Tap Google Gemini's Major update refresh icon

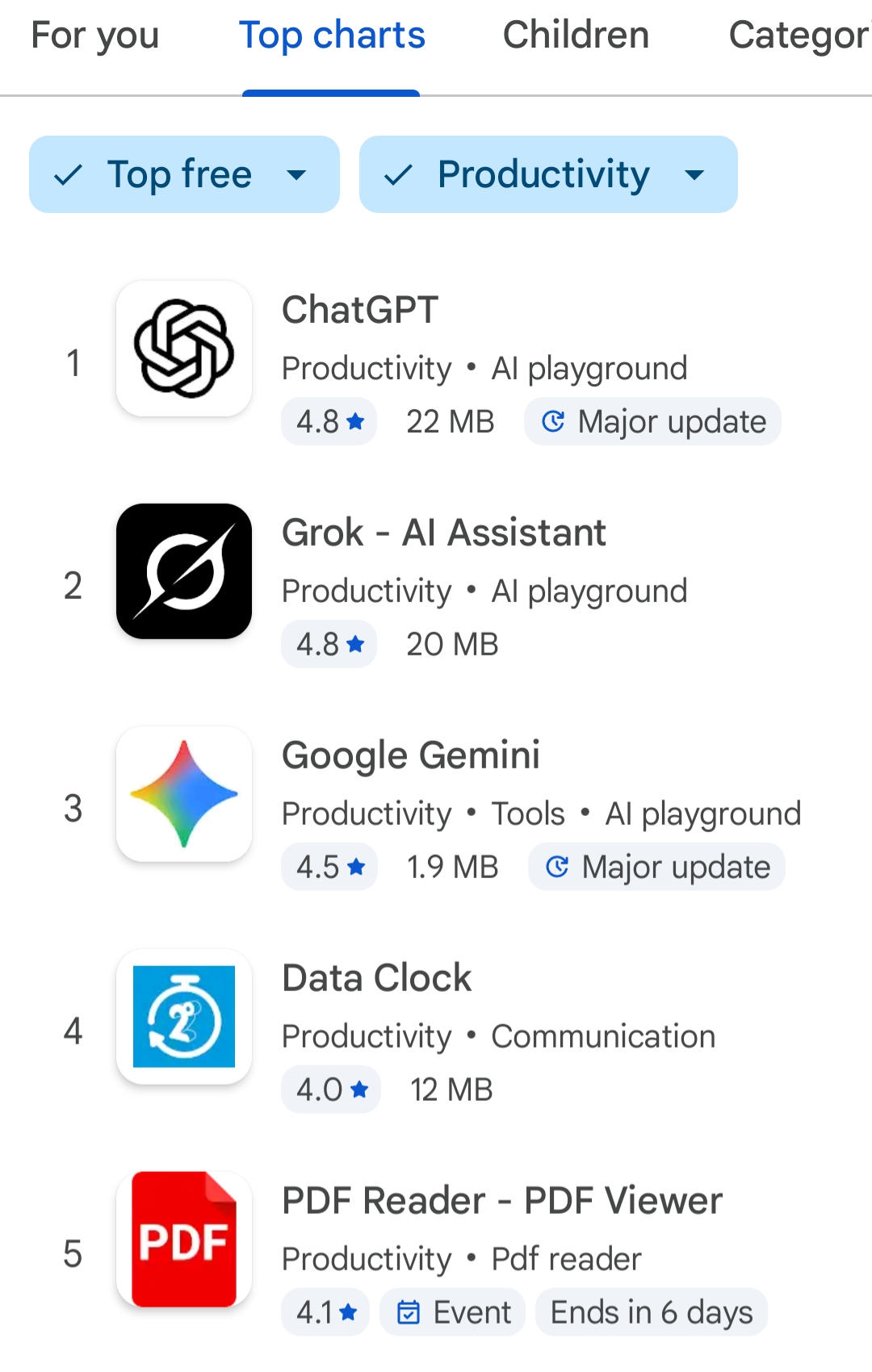coord(557,867)
